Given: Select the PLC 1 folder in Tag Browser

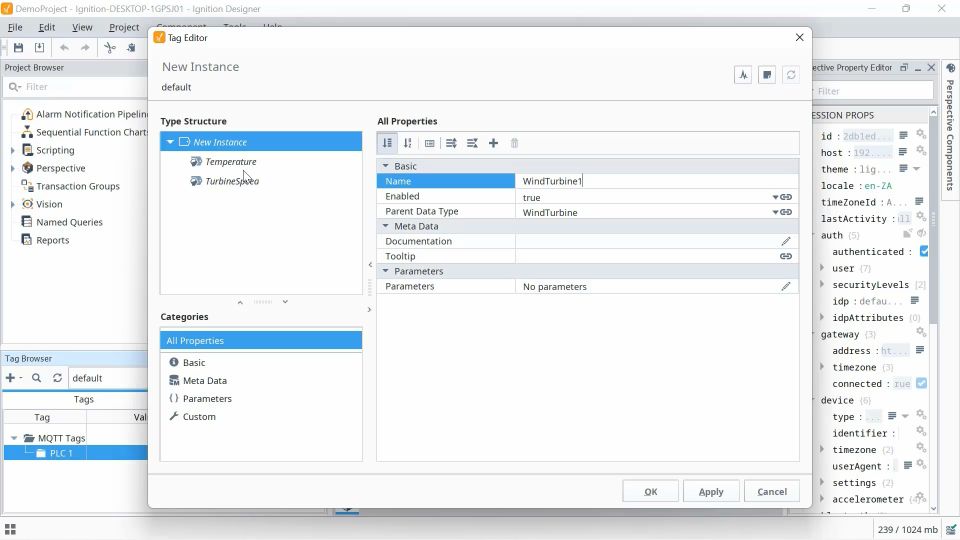Looking at the screenshot, I should tap(61, 453).
